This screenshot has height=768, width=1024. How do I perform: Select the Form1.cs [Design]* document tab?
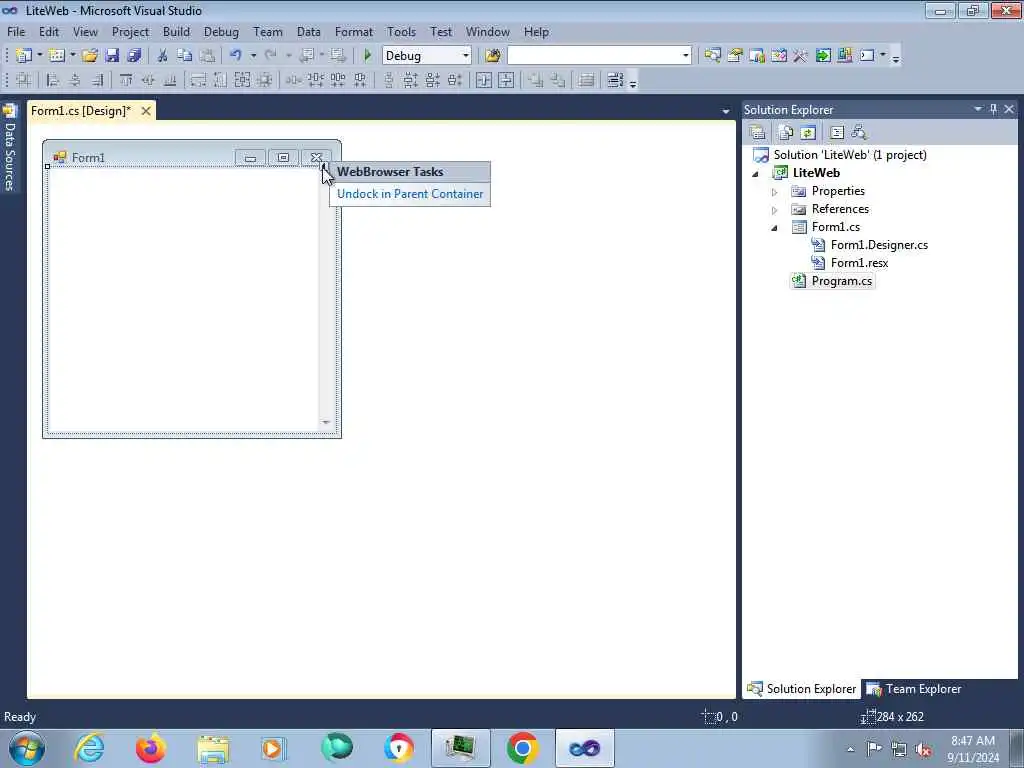pos(81,111)
